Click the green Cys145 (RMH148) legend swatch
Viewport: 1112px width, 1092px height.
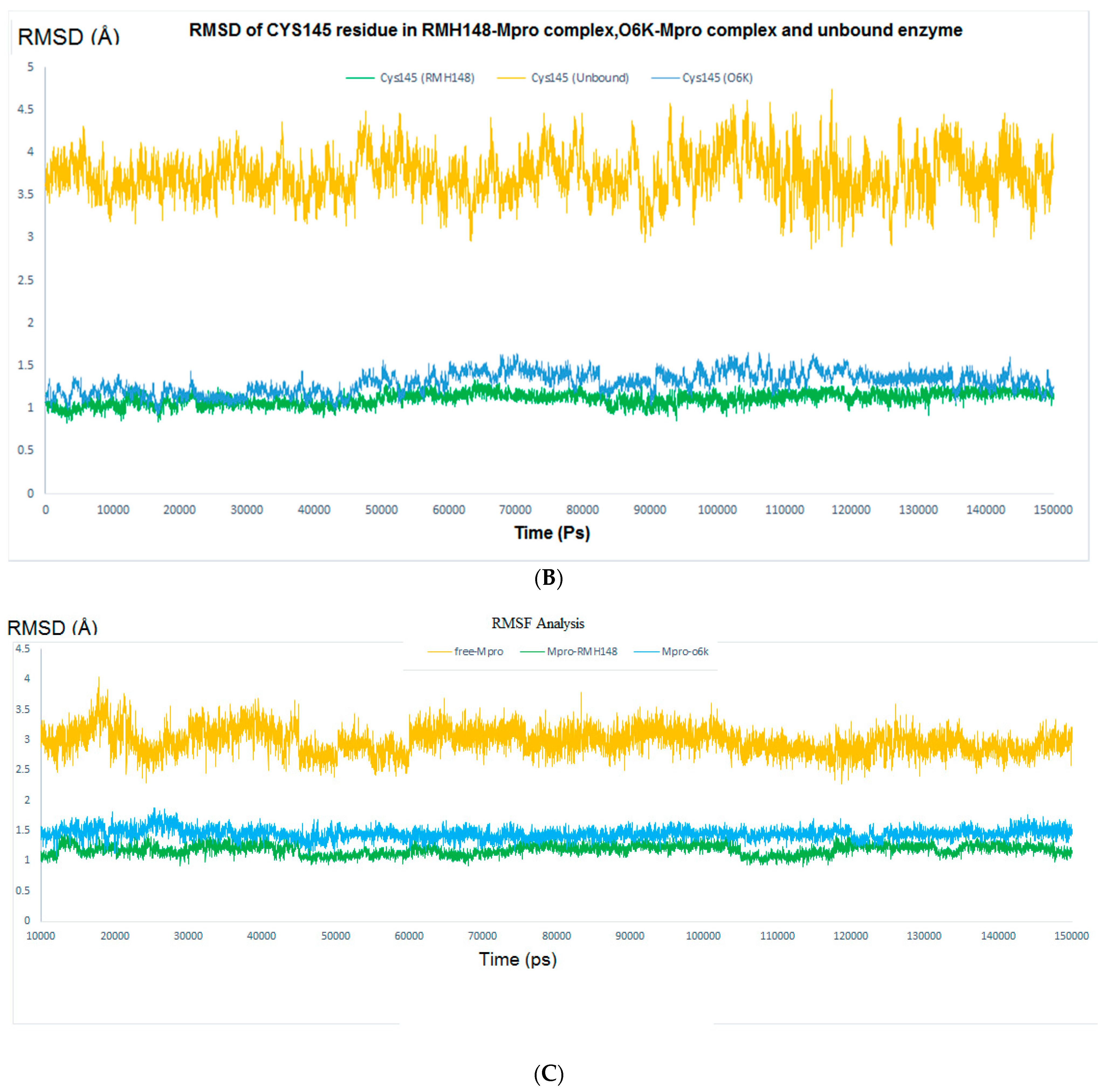click(x=360, y=78)
